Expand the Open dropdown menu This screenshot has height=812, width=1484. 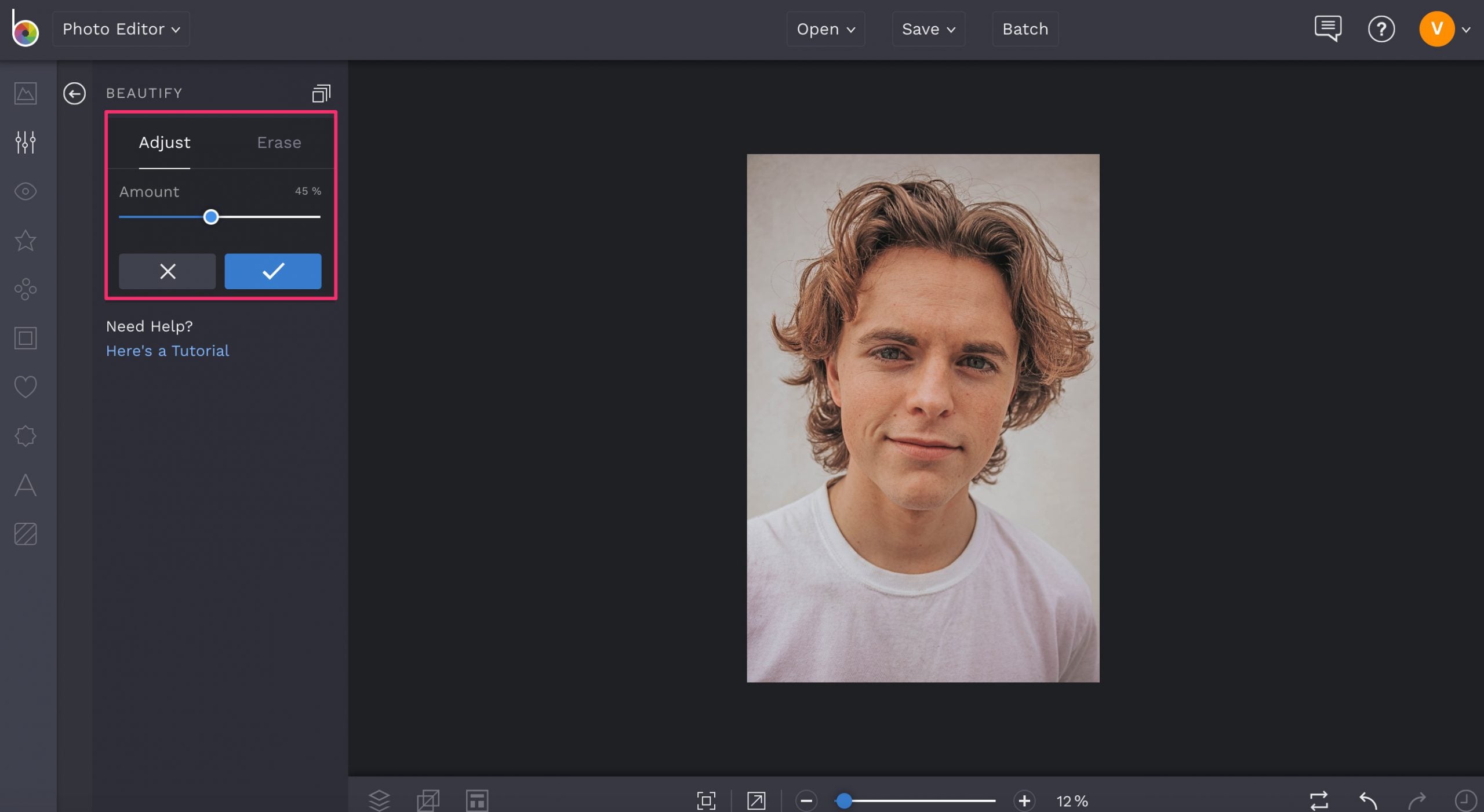(x=825, y=28)
